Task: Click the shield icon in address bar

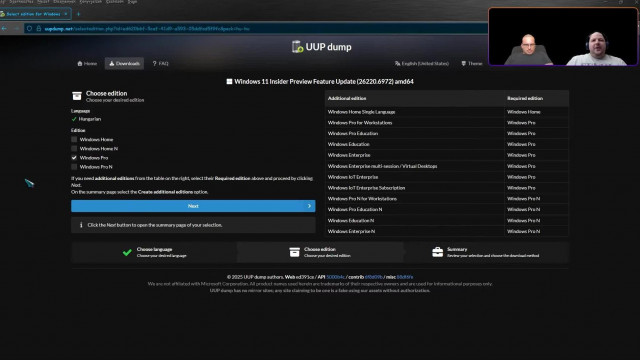Action: [x=29, y=29]
